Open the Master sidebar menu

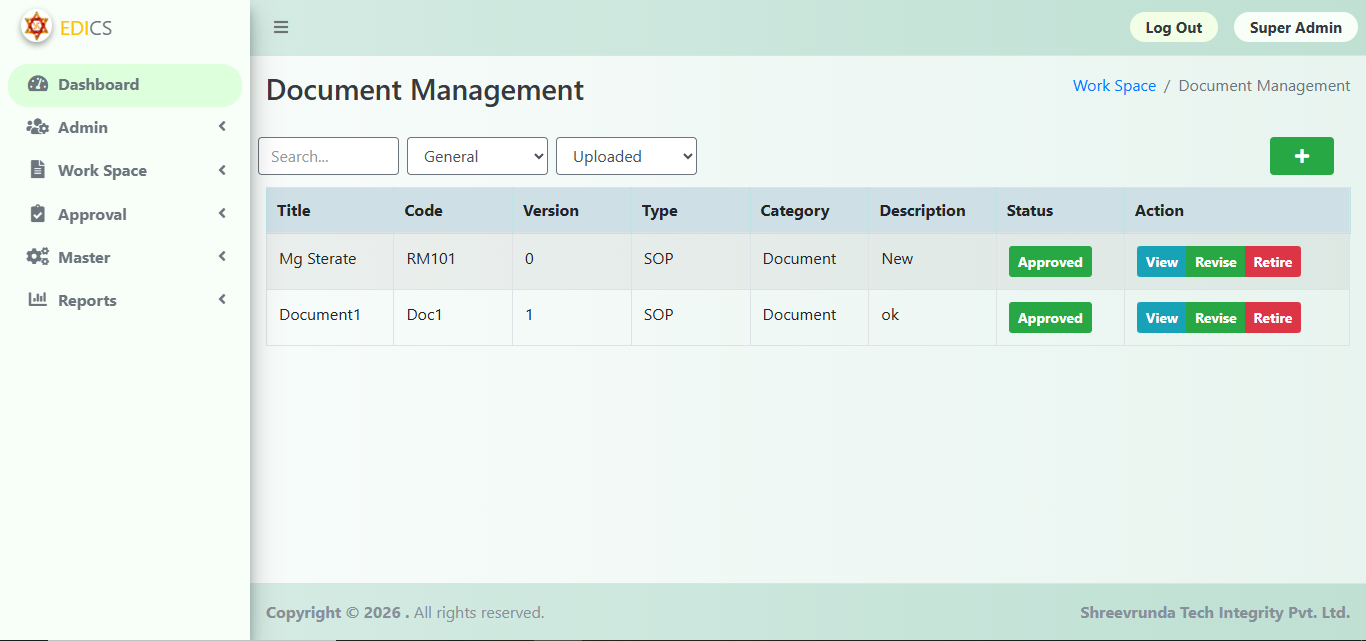click(x=84, y=258)
